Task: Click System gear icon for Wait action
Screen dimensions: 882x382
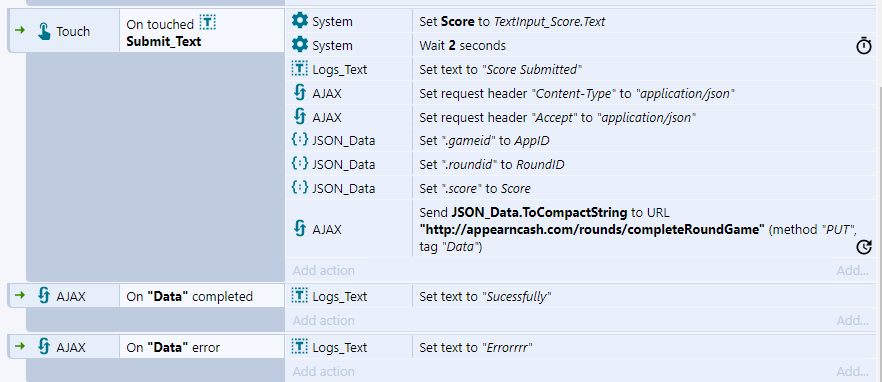Action: (x=300, y=45)
